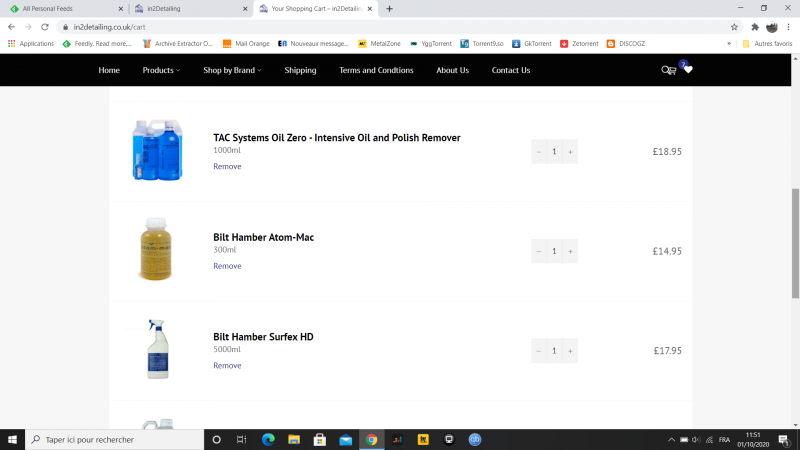Switch to the All Personal Feeds tab
The width and height of the screenshot is (800, 450).
60,9
